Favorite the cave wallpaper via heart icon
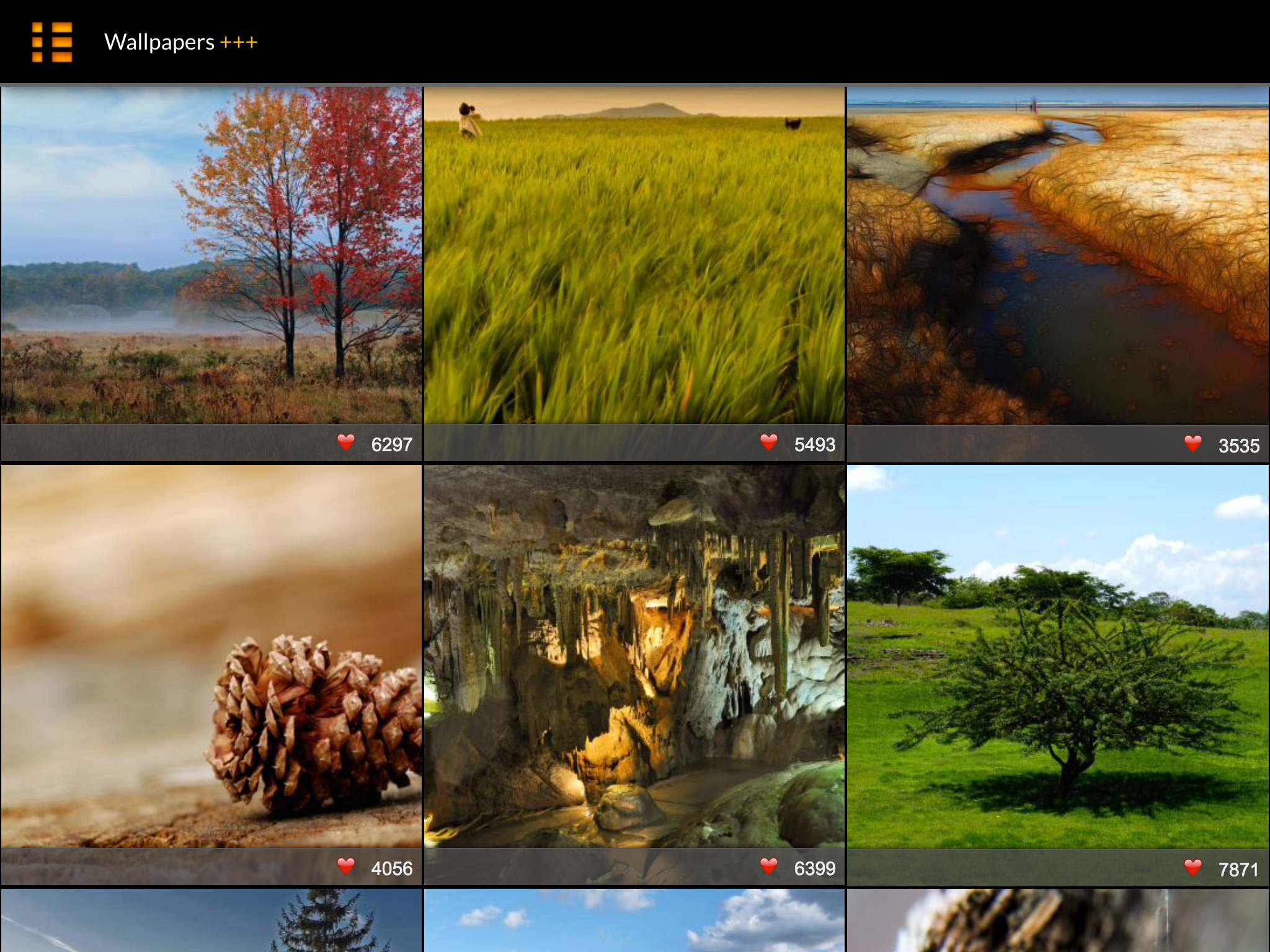 pyautogui.click(x=769, y=866)
